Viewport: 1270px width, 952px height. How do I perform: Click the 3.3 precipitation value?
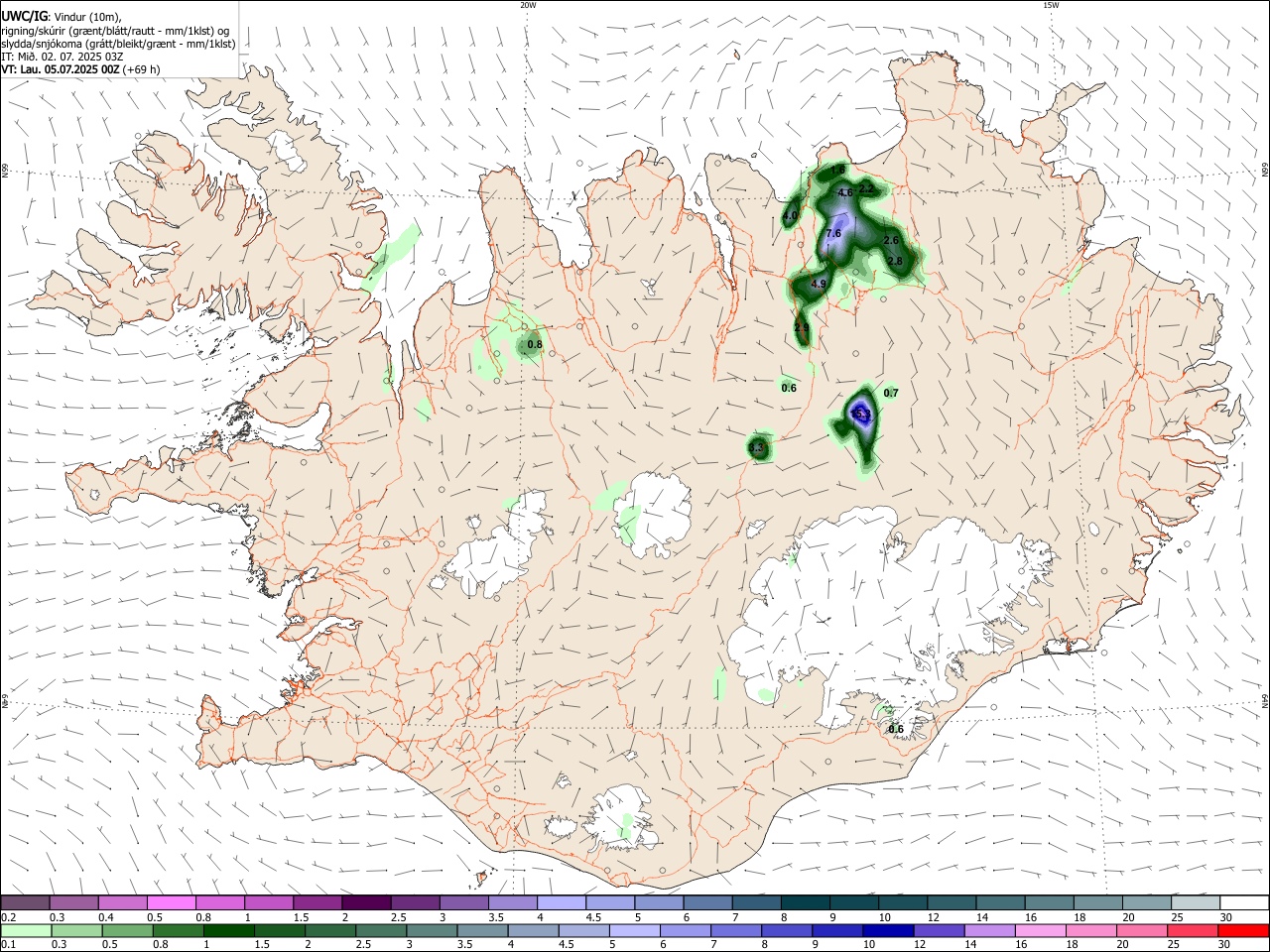pos(757,448)
